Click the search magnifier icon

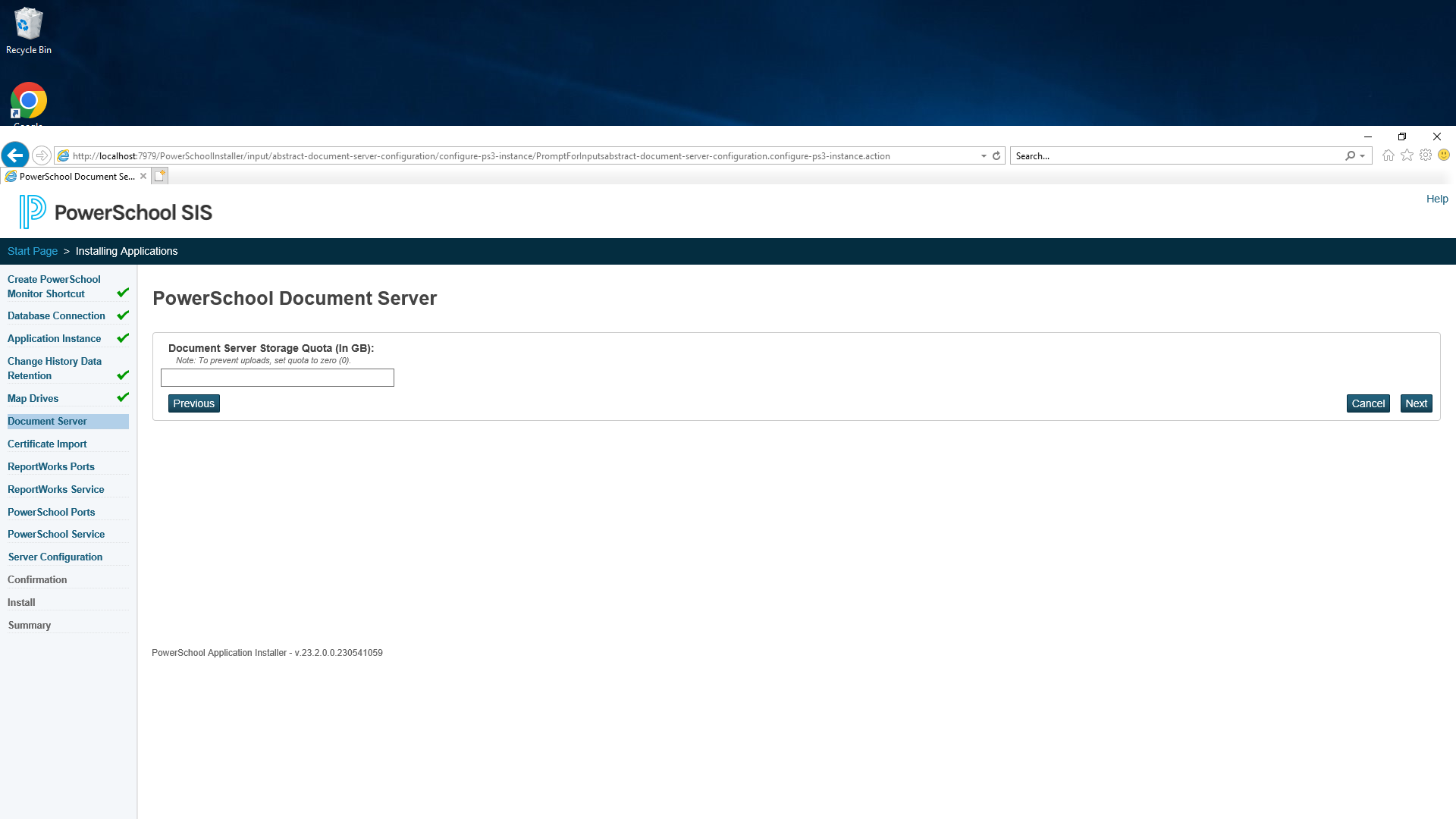point(1350,155)
